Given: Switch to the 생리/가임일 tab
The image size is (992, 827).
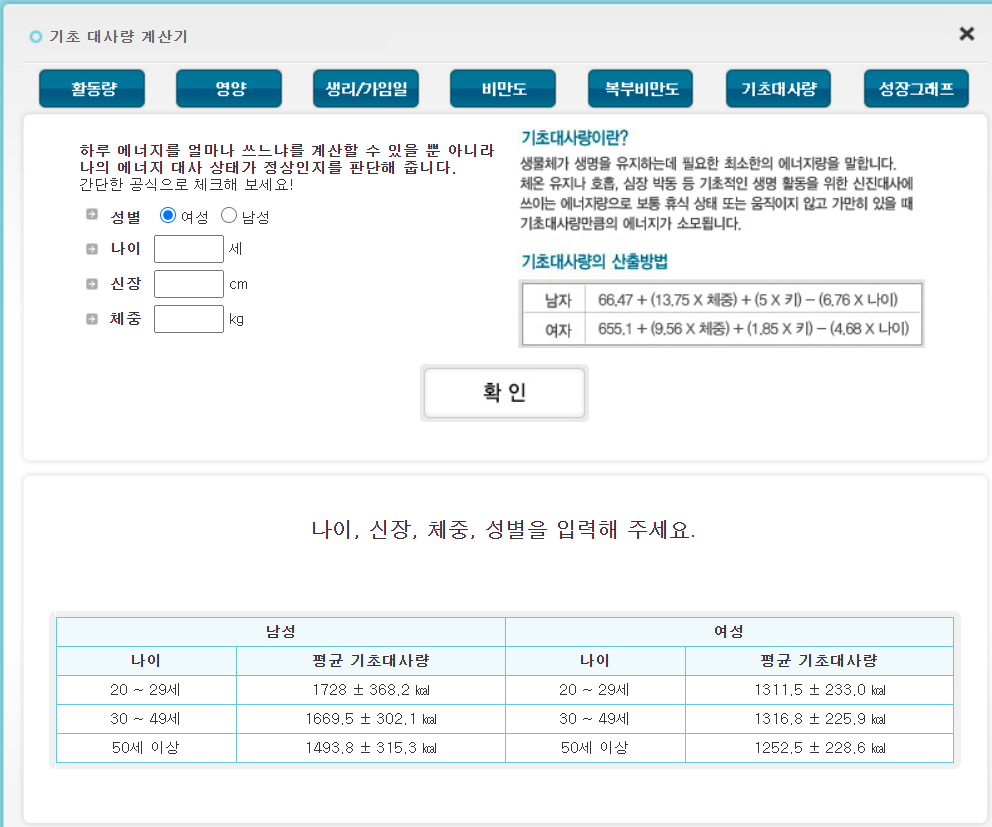Looking at the screenshot, I should tap(366, 89).
